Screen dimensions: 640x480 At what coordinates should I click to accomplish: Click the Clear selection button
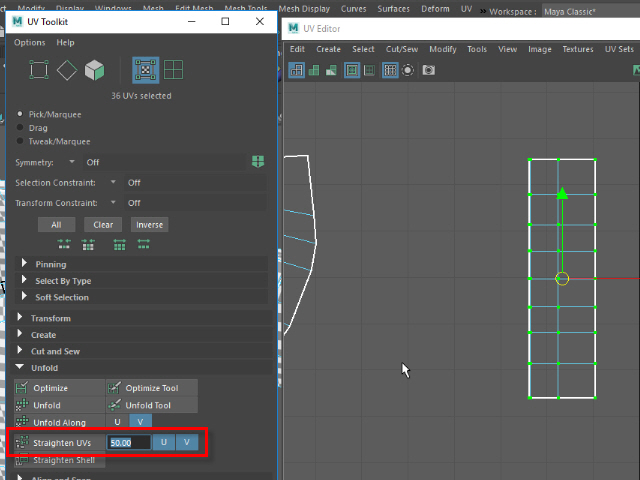(103, 225)
